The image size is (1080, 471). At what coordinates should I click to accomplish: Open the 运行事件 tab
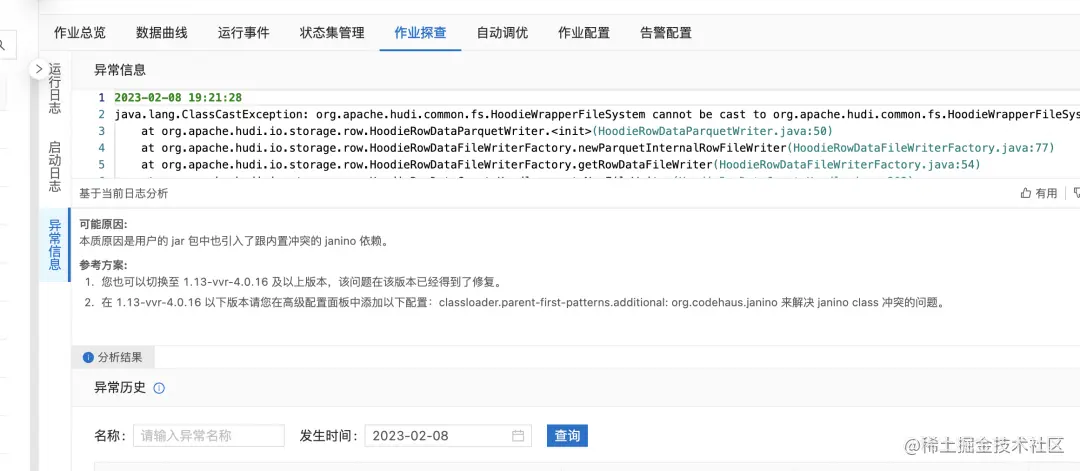click(x=244, y=32)
